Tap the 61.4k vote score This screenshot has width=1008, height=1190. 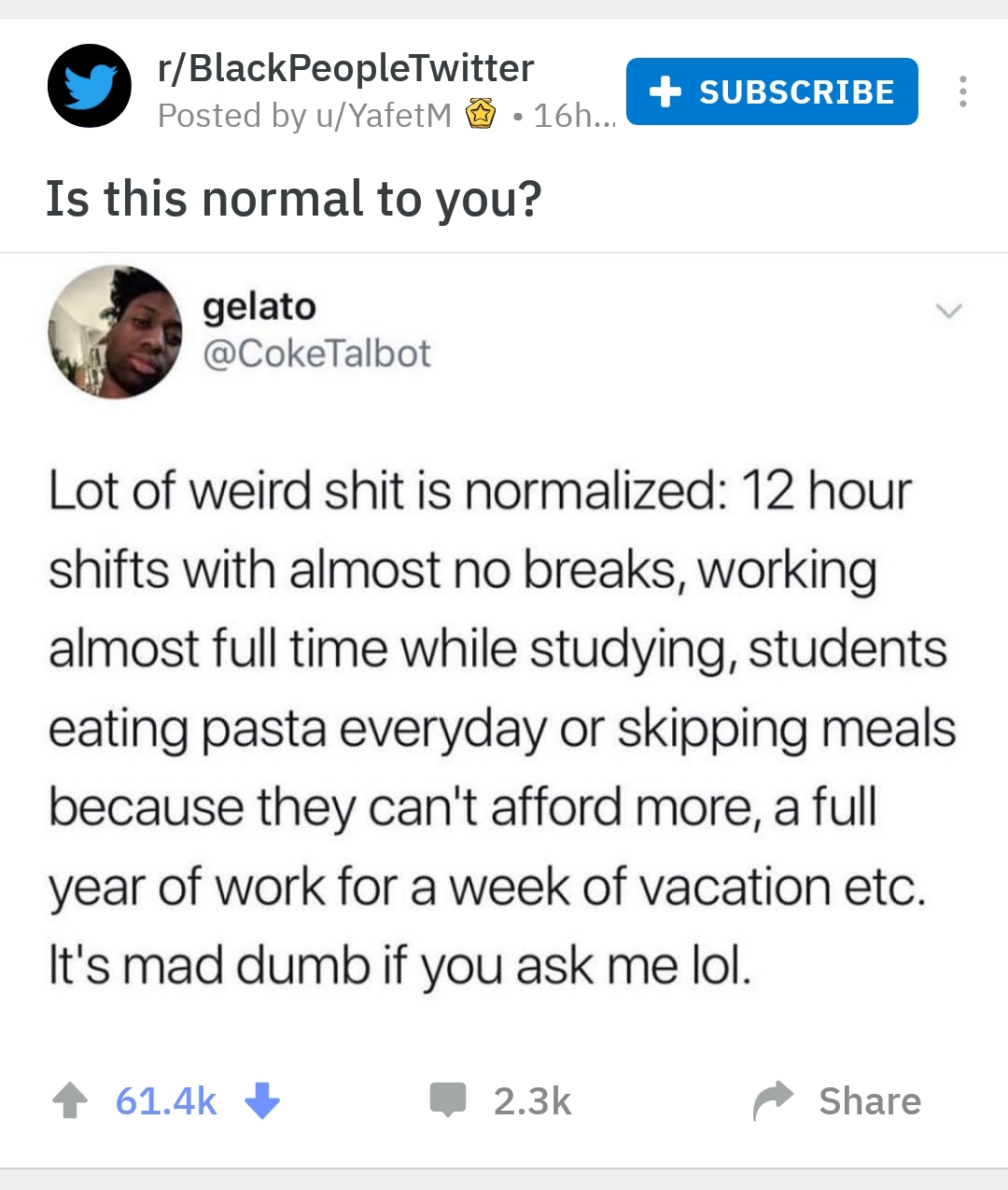pyautogui.click(x=166, y=1101)
